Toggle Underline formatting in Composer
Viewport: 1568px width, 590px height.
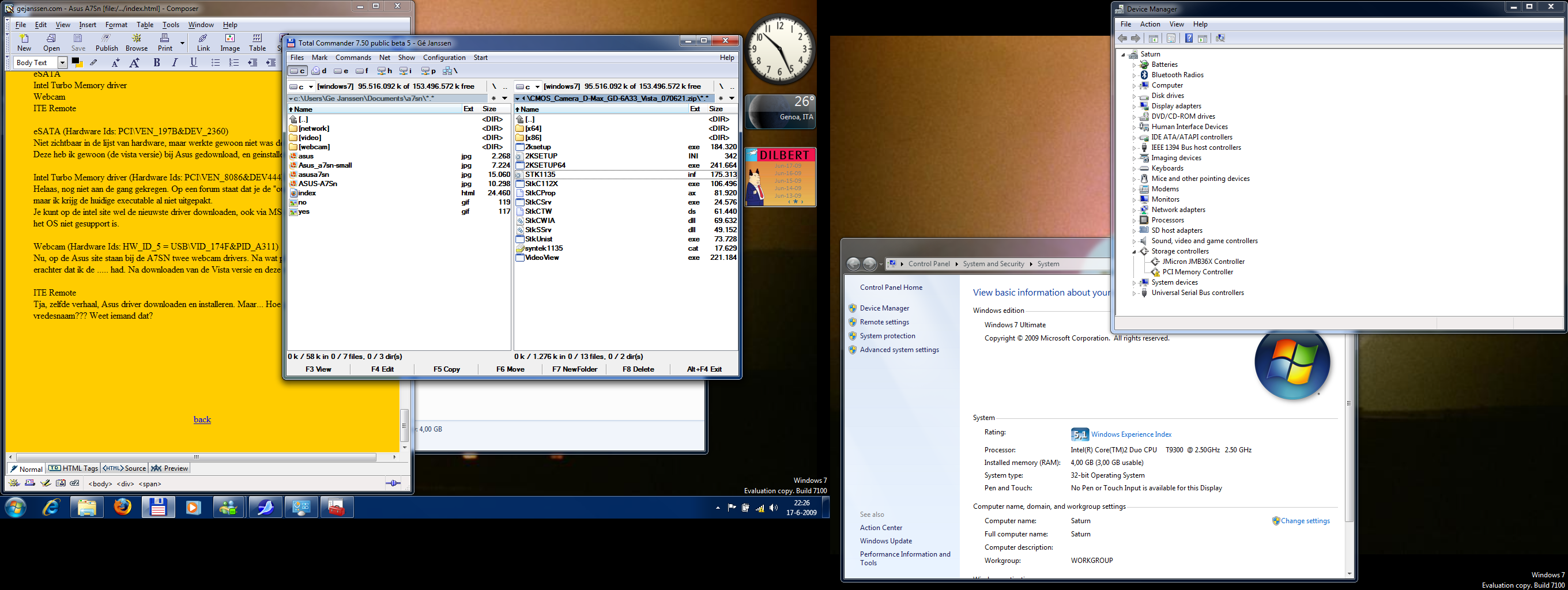[194, 62]
